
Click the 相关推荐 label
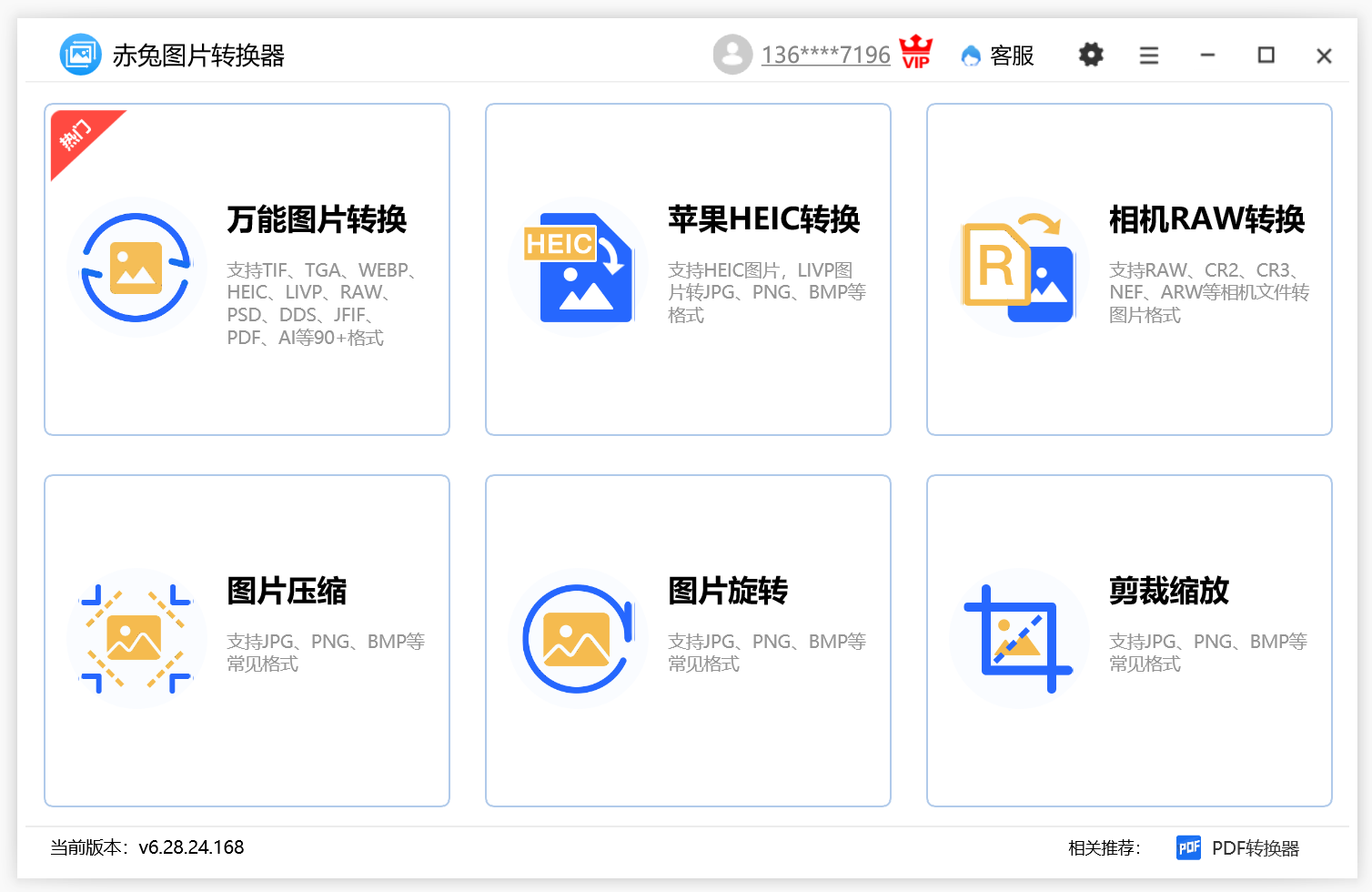coord(1105,848)
